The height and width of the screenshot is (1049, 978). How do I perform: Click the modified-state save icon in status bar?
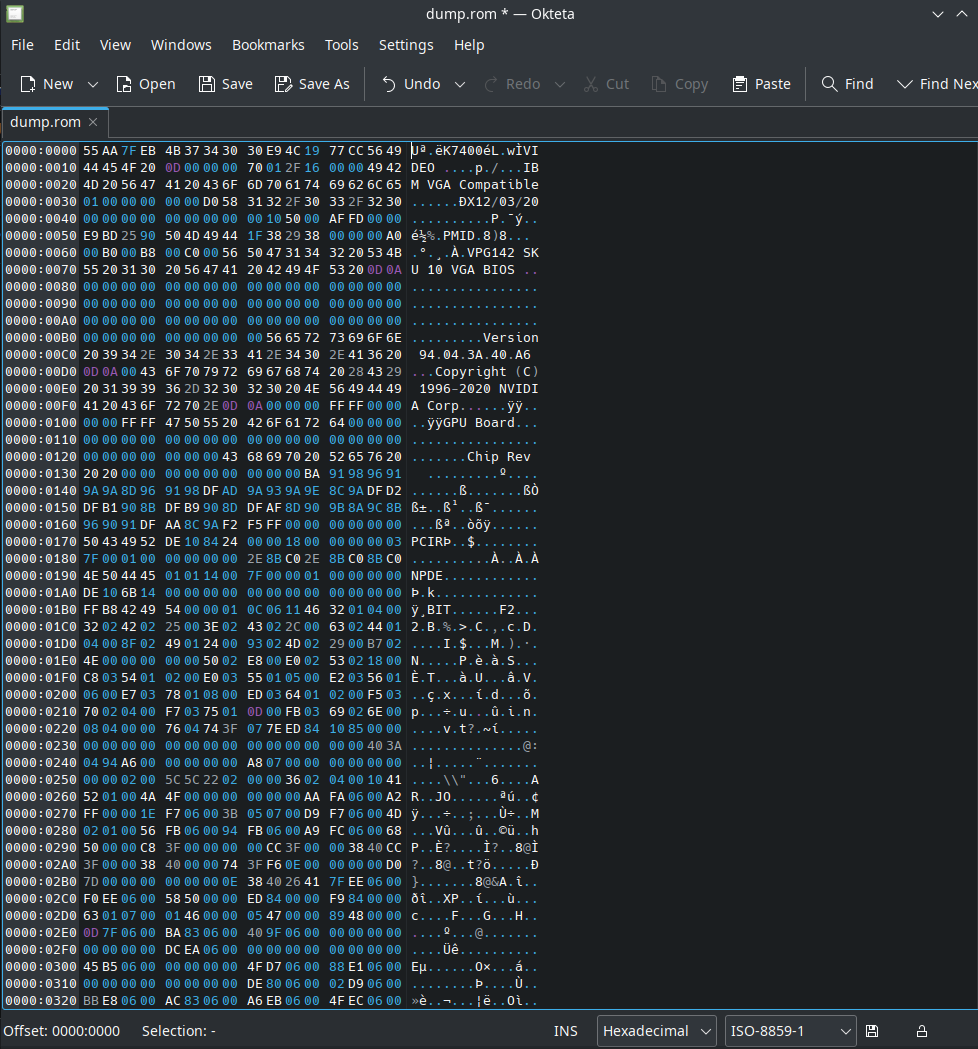[872, 1031]
